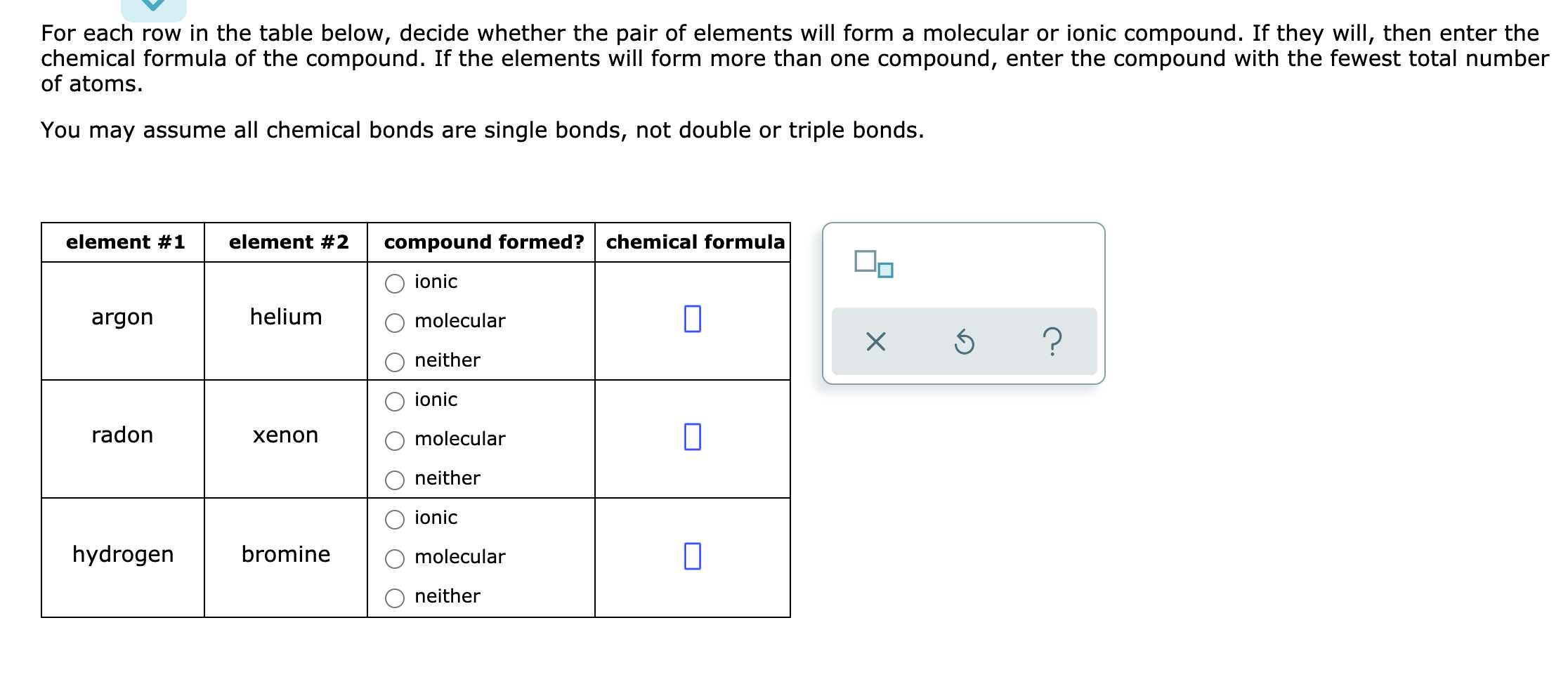Open help using the question mark icon
The width and height of the screenshot is (1568, 677).
pos(1052,342)
